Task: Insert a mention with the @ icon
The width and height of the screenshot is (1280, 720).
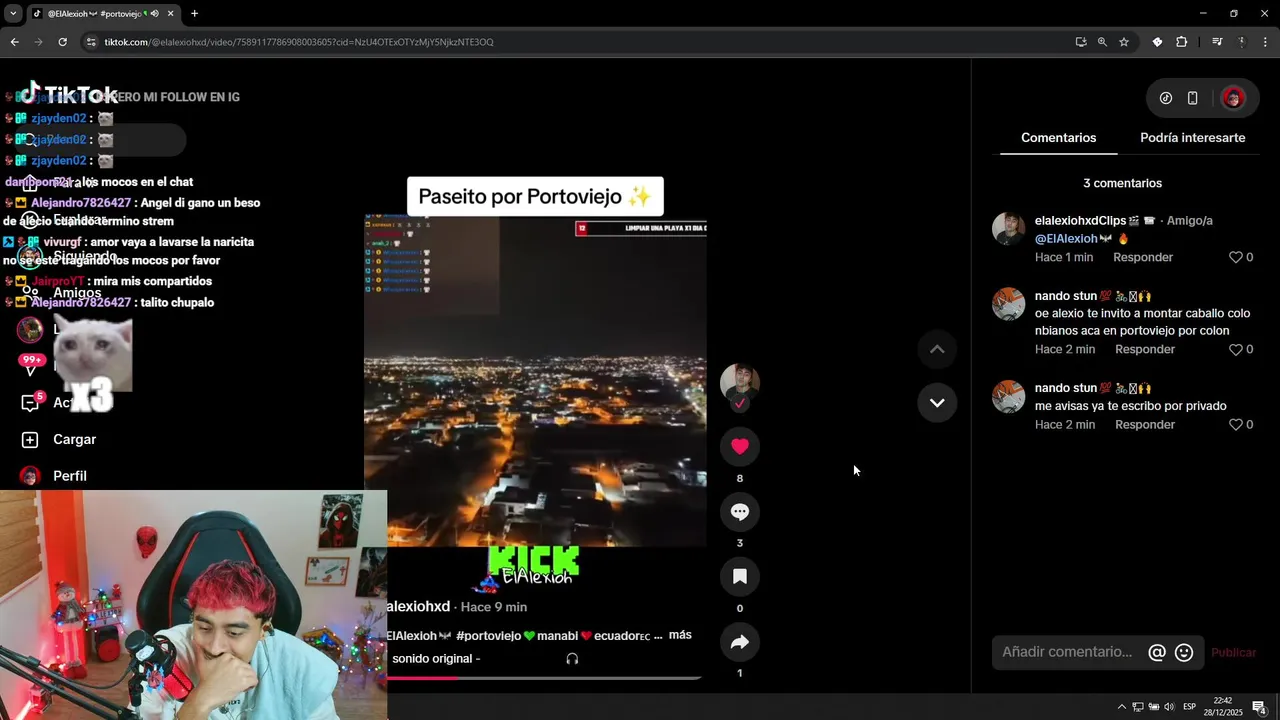Action: [x=1157, y=653]
